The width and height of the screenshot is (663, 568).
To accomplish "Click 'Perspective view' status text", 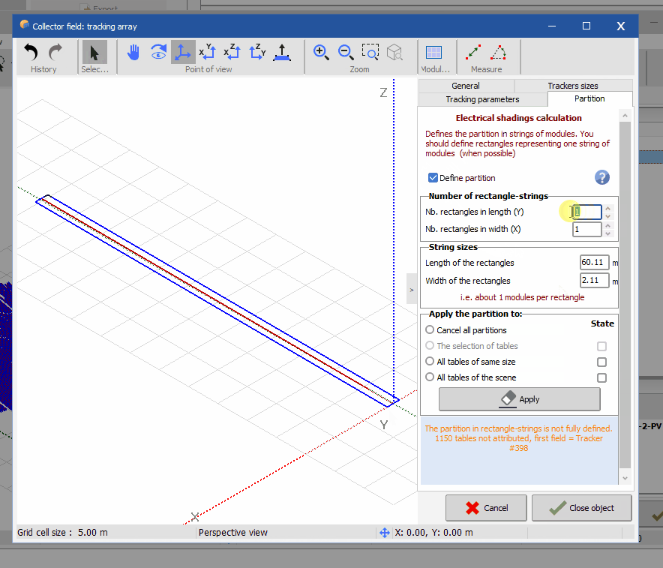I will (x=233, y=532).
